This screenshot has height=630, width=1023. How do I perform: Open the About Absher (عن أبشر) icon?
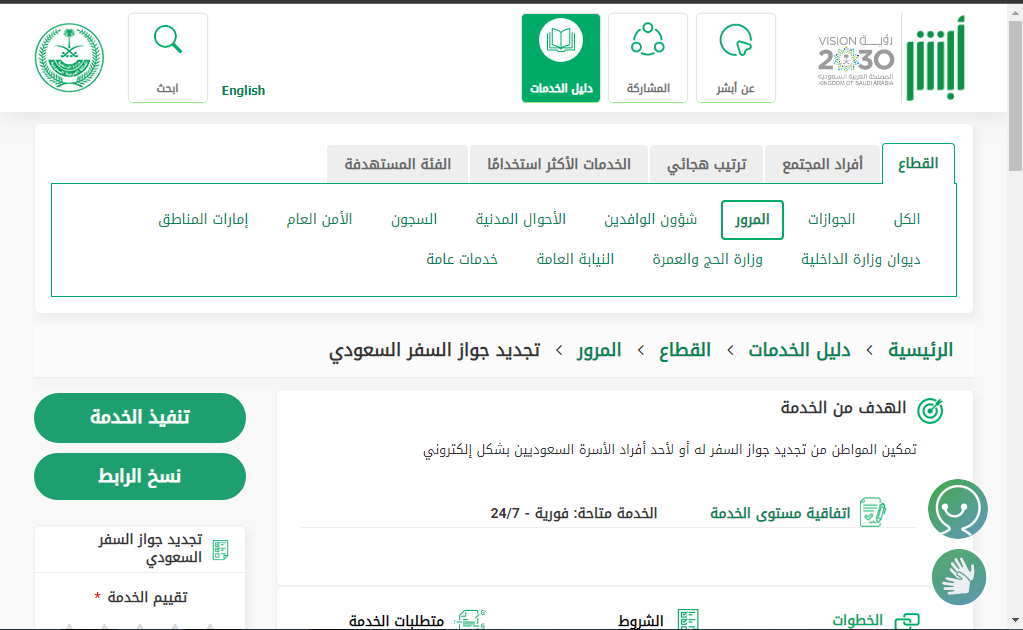pos(735,57)
